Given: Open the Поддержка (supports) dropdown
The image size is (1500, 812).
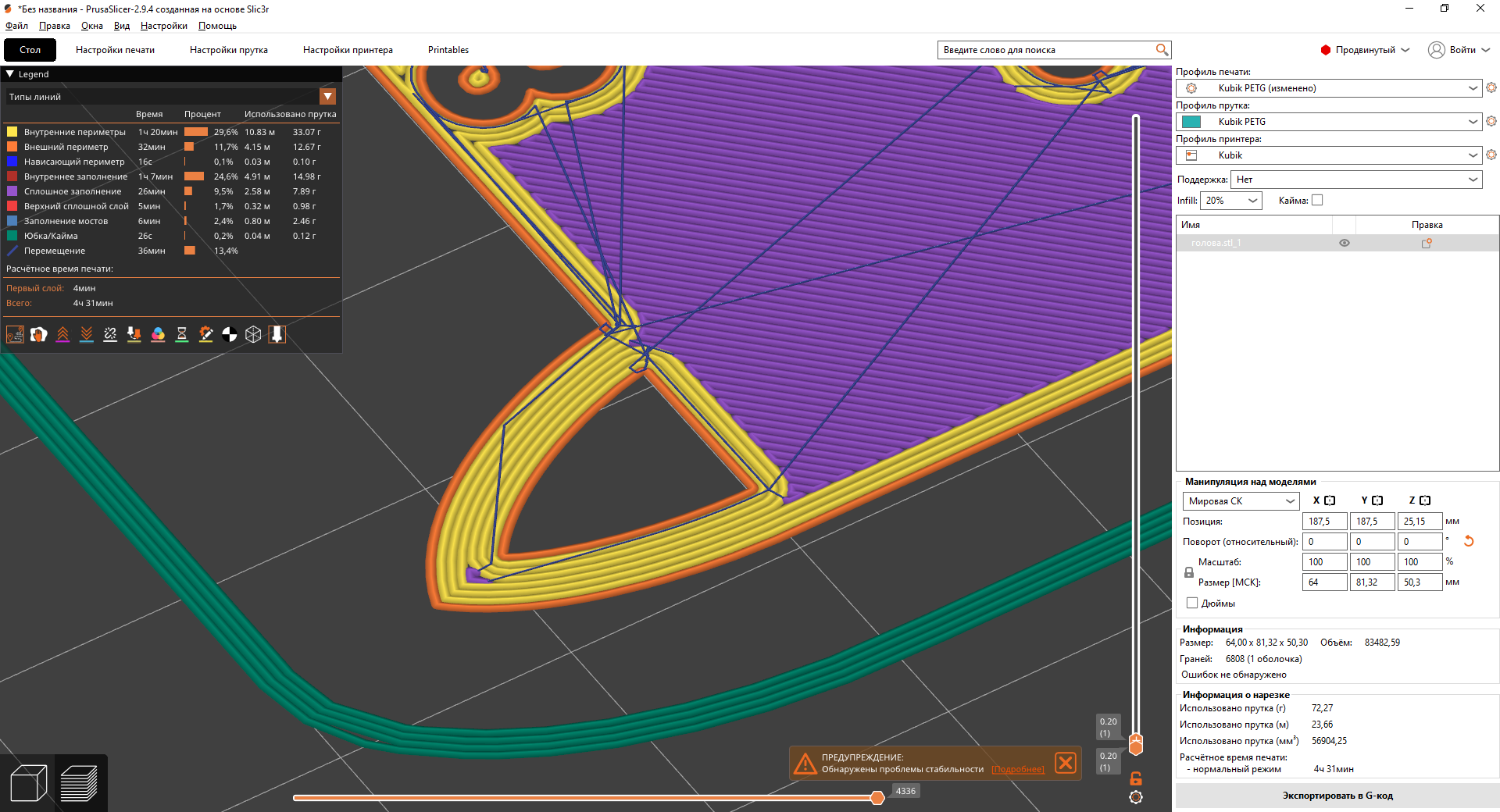Looking at the screenshot, I should tap(1356, 180).
